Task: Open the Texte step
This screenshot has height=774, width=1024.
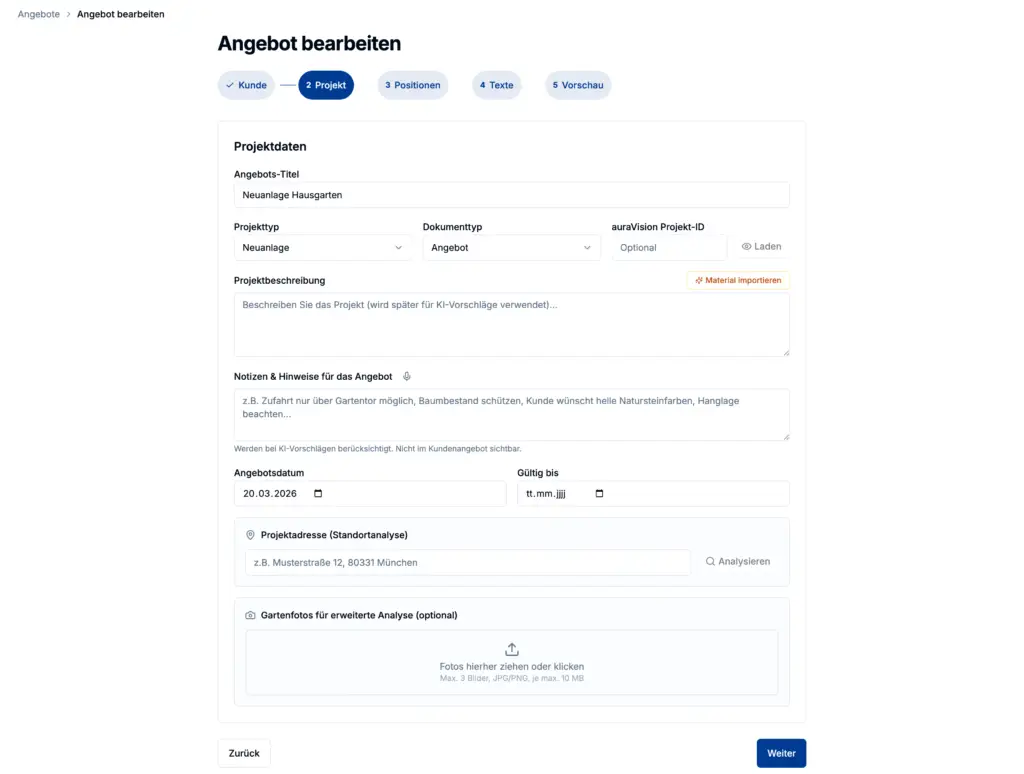Action: (x=497, y=86)
